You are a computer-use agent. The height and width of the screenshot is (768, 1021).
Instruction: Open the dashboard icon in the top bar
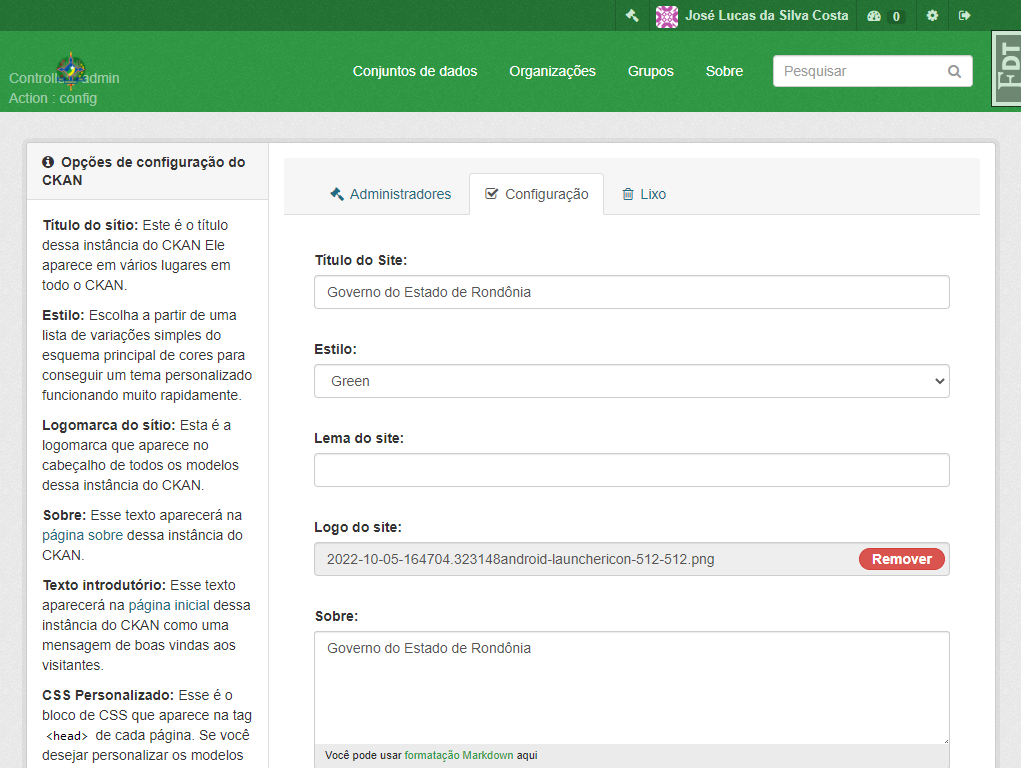pyautogui.click(x=874, y=16)
